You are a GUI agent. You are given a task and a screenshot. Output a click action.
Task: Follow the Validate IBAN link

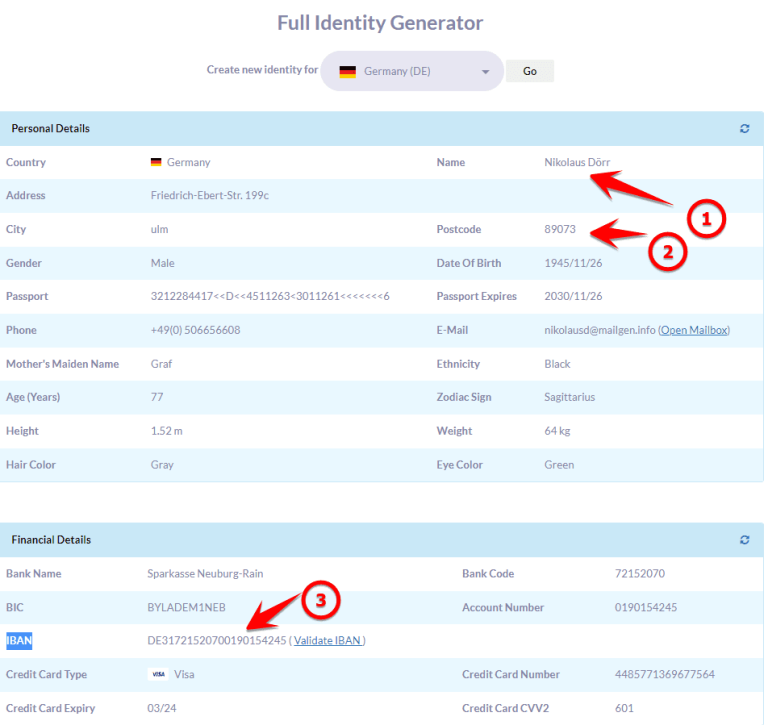[x=327, y=641]
